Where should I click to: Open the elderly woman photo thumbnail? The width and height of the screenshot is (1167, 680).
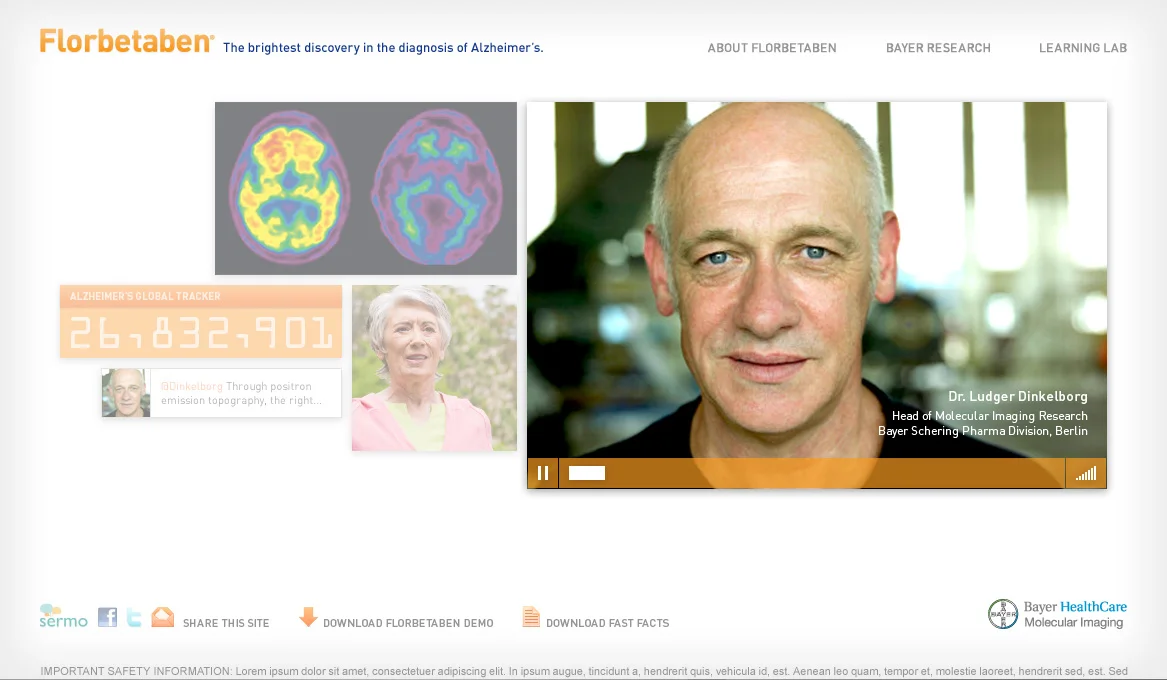point(434,368)
